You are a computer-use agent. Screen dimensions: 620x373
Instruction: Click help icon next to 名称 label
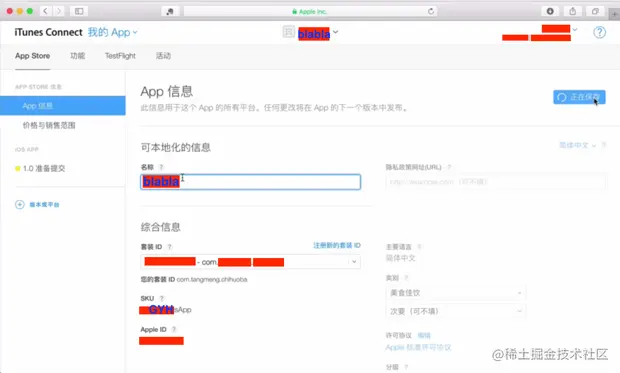click(x=161, y=167)
